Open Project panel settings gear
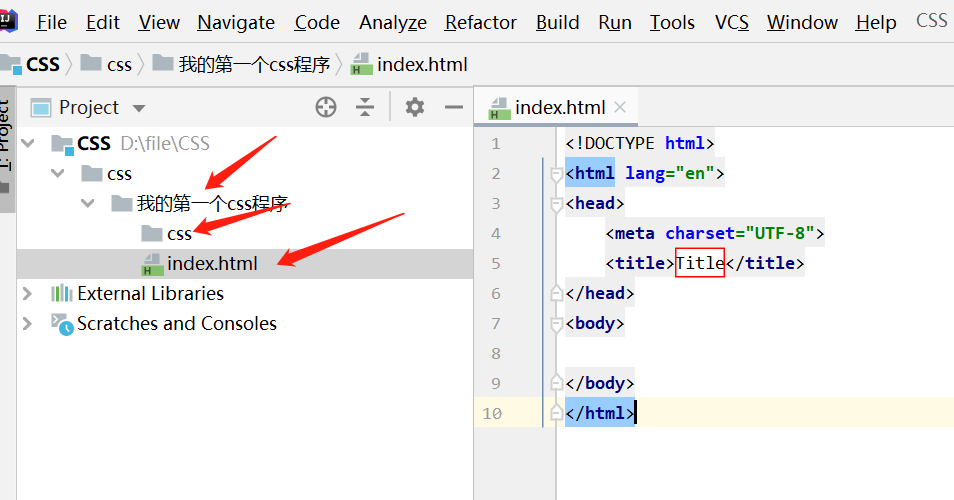 [414, 107]
